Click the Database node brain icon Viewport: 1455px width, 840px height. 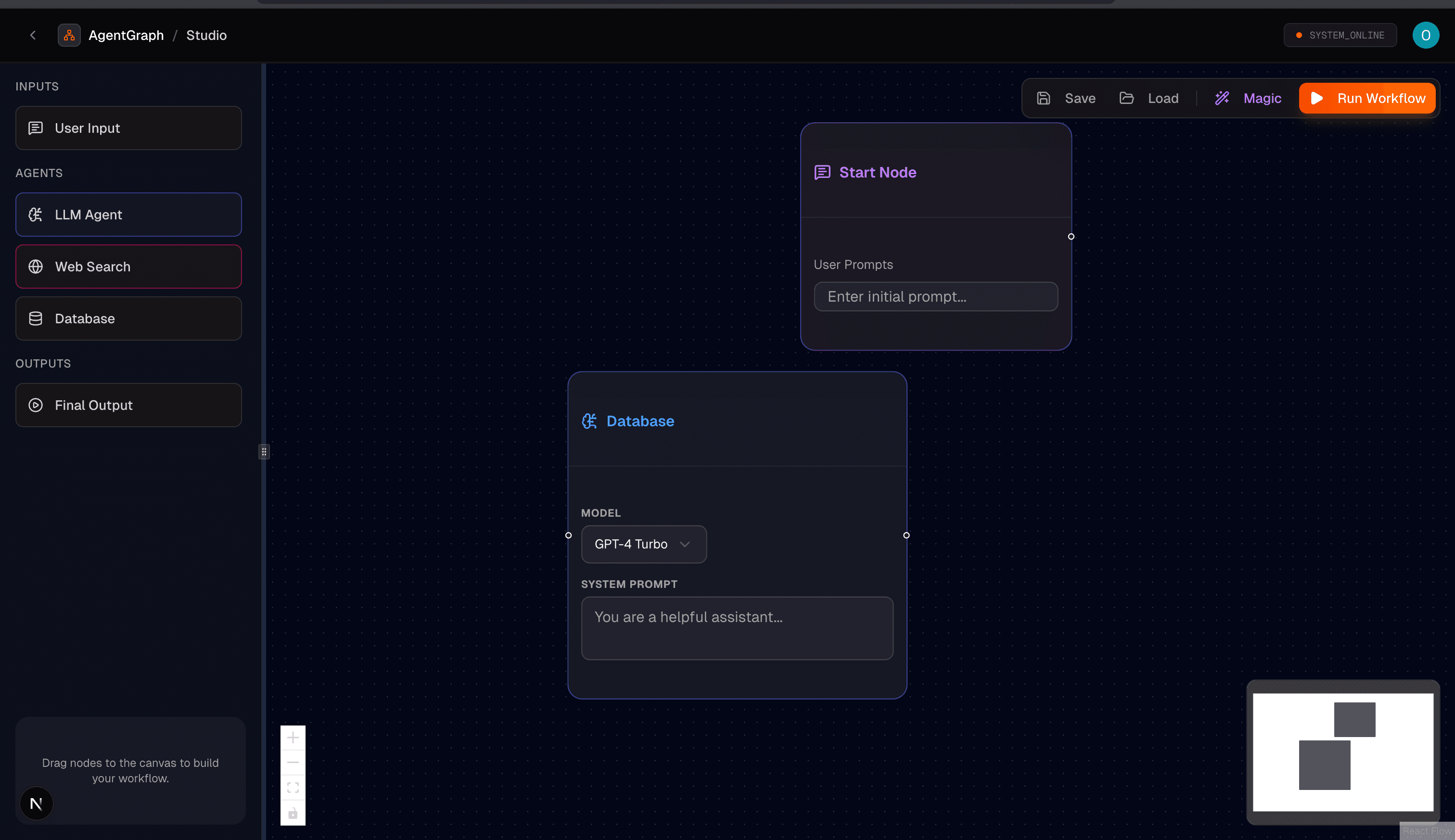589,421
